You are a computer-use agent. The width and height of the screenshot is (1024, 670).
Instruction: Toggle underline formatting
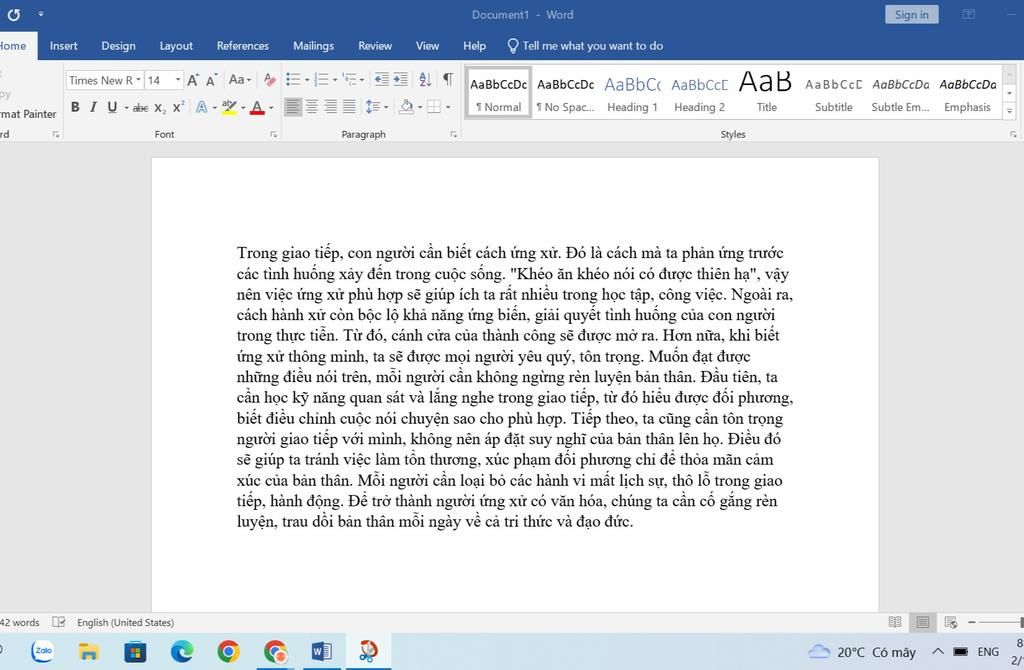(112, 107)
